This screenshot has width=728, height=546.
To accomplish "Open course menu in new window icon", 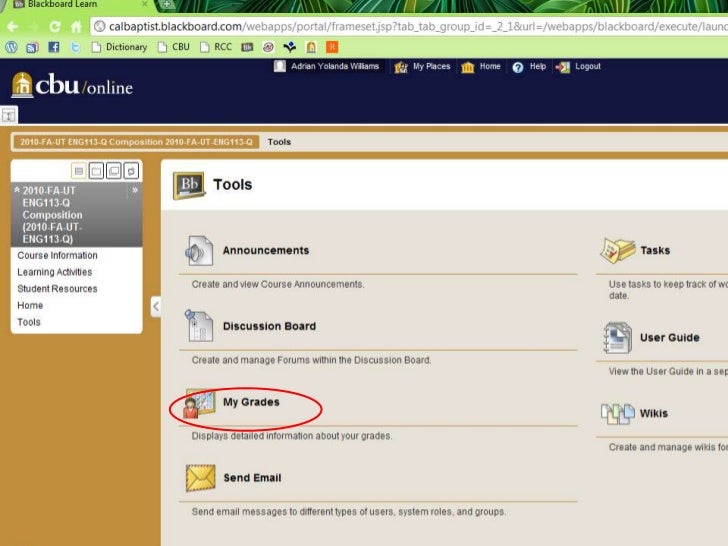I will (114, 171).
